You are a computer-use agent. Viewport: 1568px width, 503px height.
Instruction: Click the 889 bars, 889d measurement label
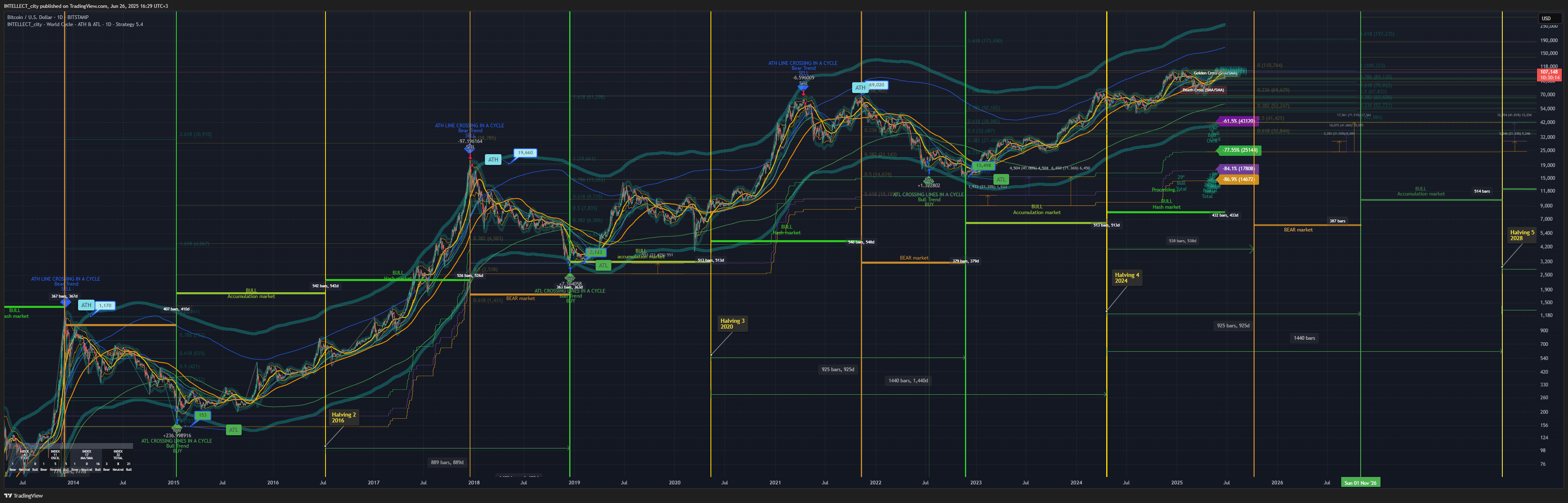click(x=447, y=462)
